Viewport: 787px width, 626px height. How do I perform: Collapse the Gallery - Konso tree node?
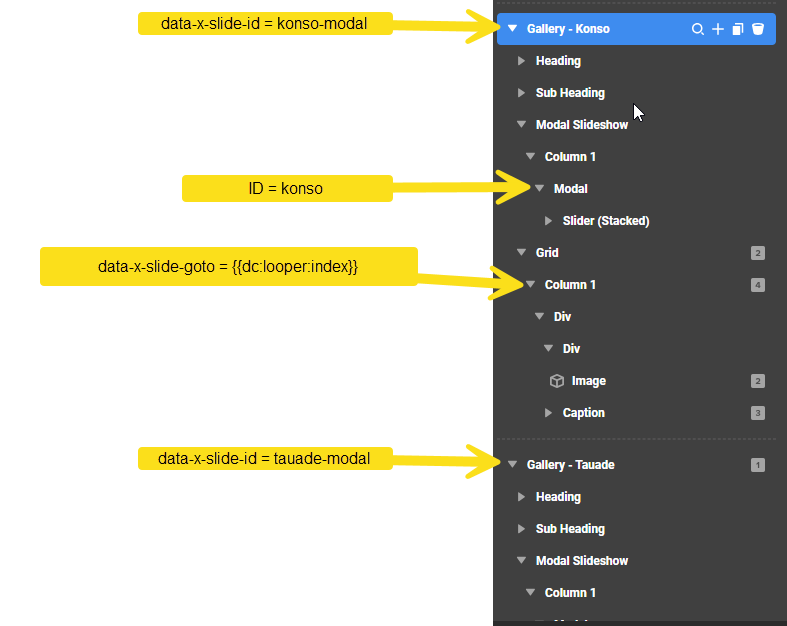pos(512,29)
